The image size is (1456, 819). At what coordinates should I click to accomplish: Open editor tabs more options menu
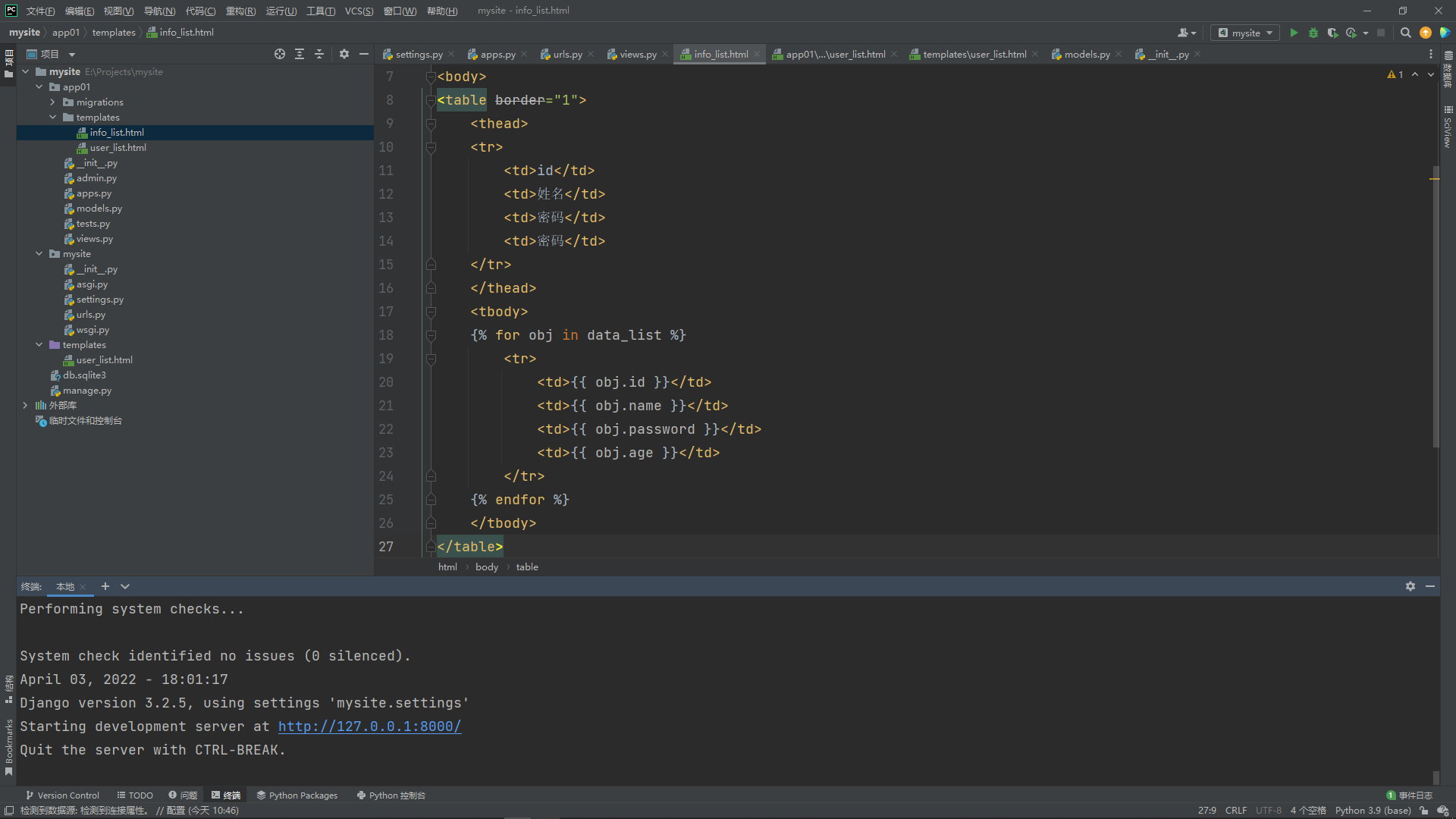pos(1431,54)
